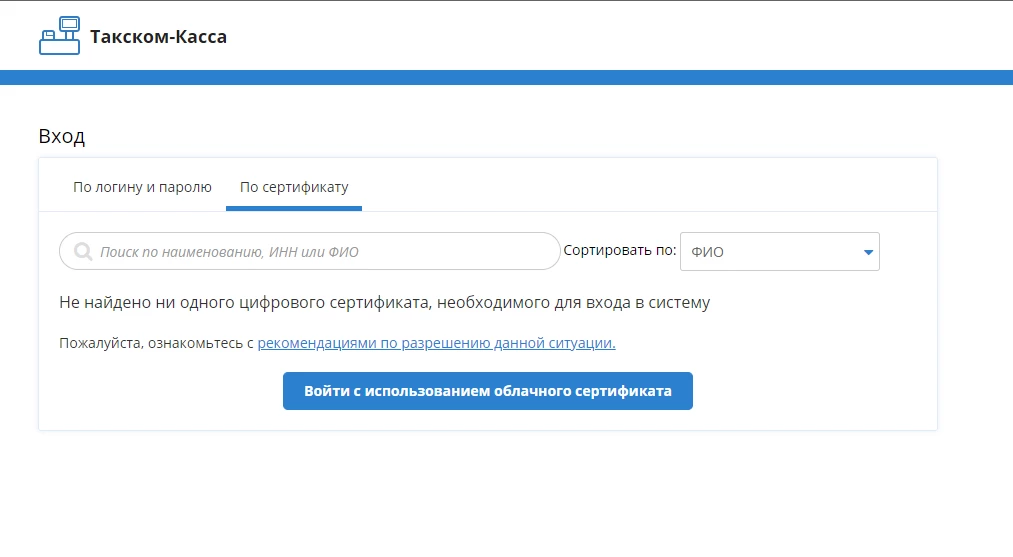Image resolution: width=1013 pixels, height=557 pixels.
Task: Click the Вход page heading
Action: 62,136
